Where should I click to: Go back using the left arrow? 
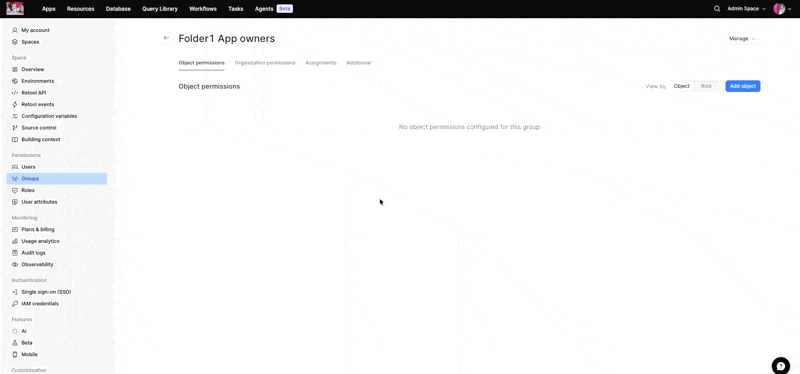[166, 38]
